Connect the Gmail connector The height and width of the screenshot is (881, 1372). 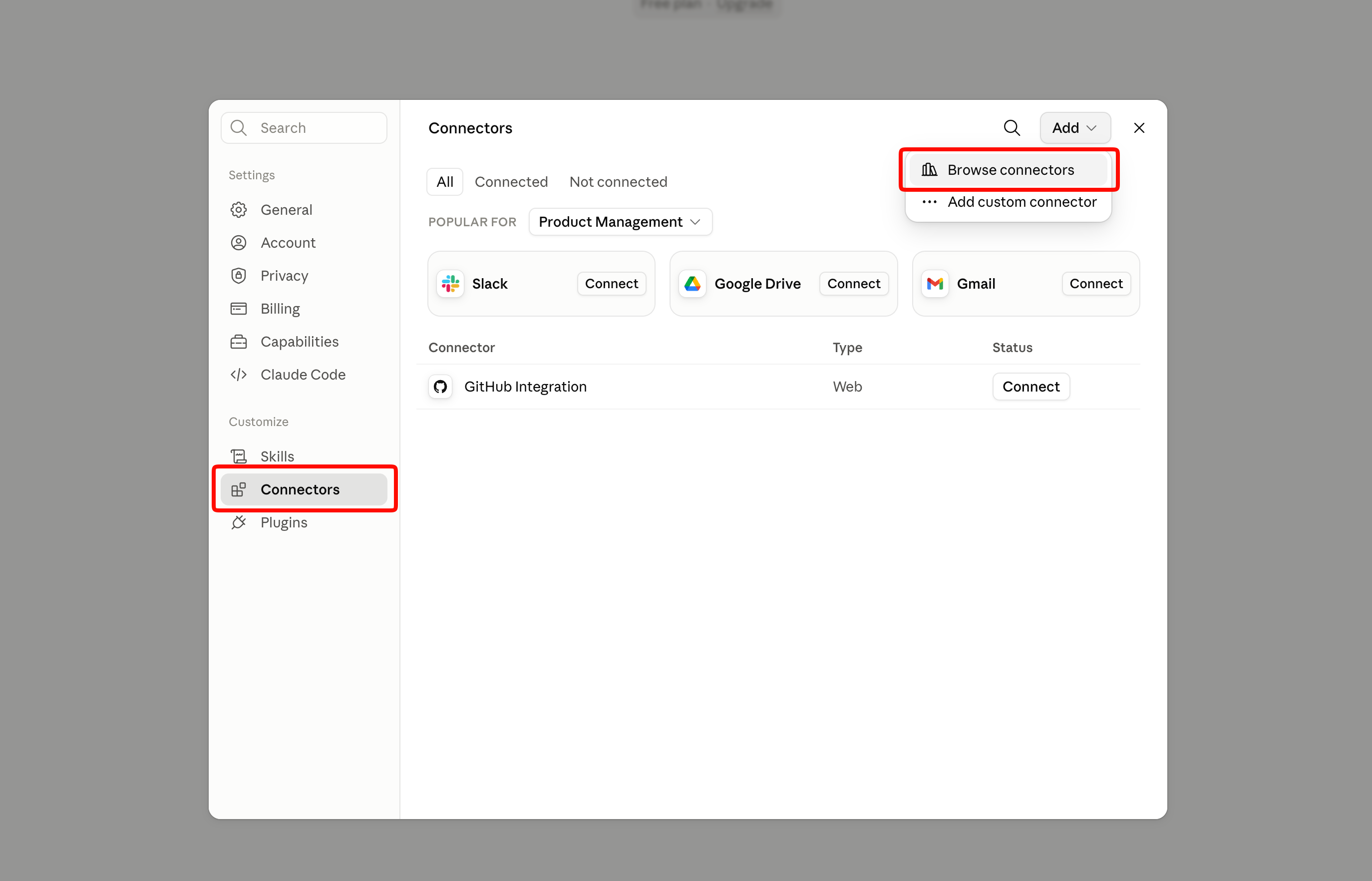(1096, 284)
